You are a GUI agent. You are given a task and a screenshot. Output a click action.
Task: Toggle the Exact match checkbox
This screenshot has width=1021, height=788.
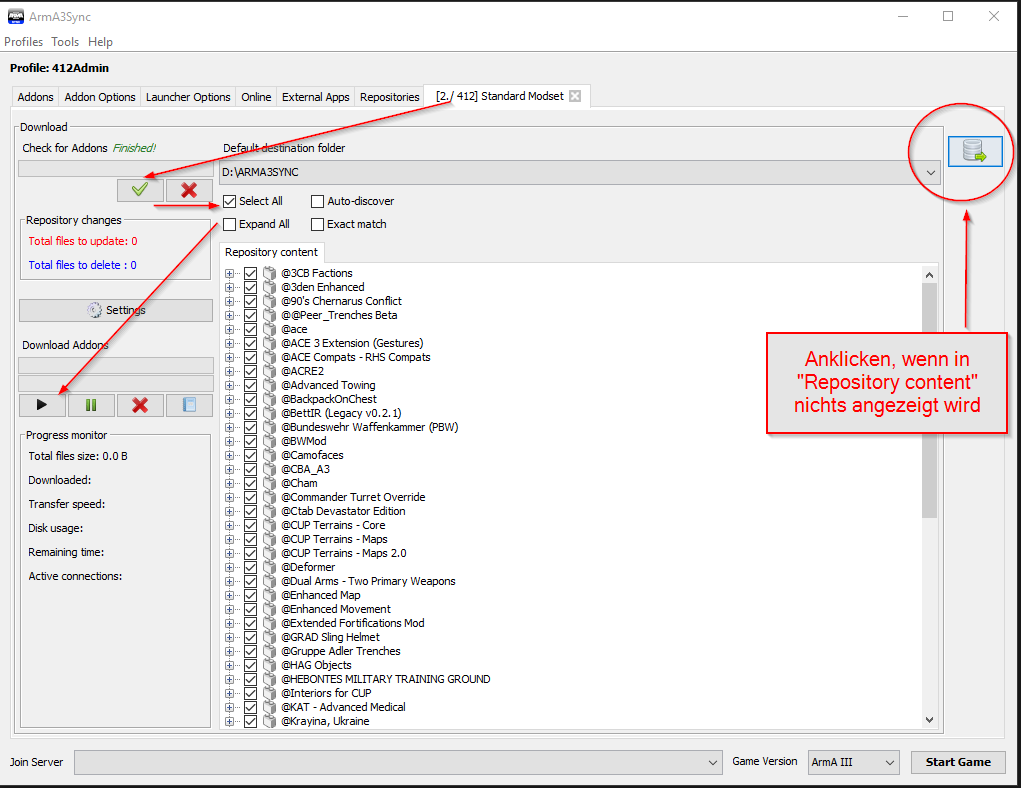tap(318, 224)
